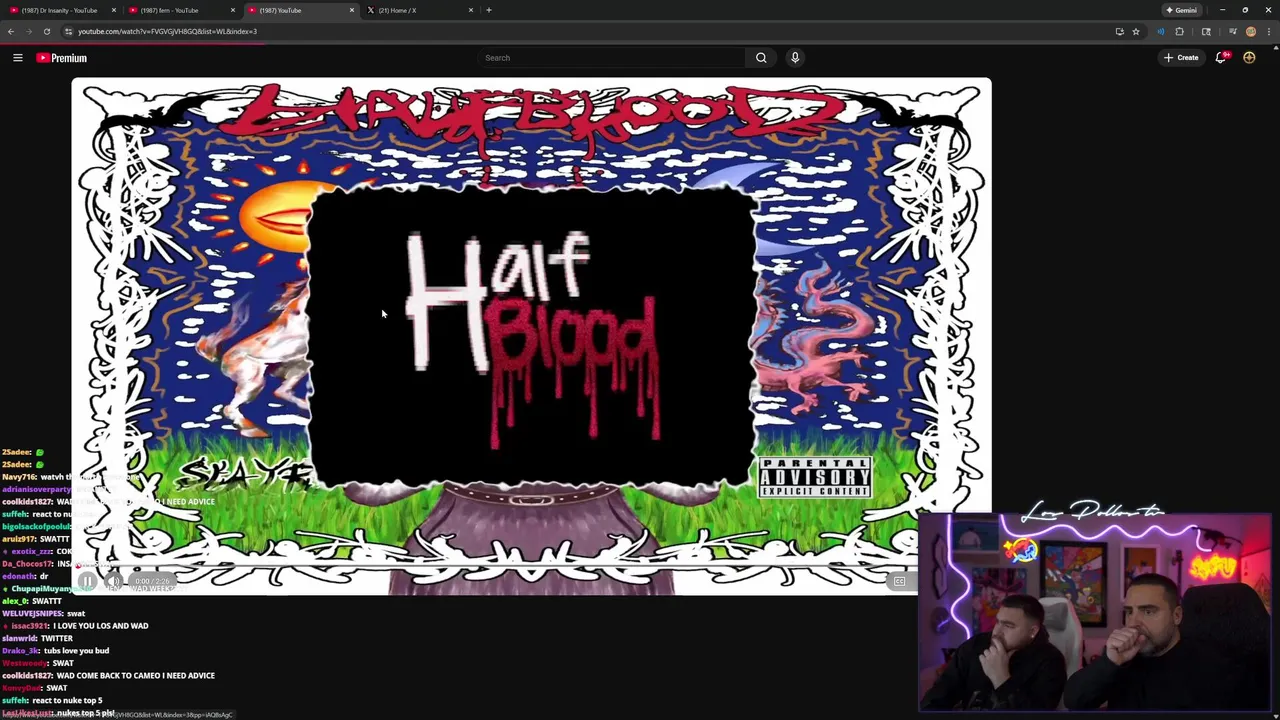Click the address bar URL
This screenshot has height=720, width=1280.
167,31
